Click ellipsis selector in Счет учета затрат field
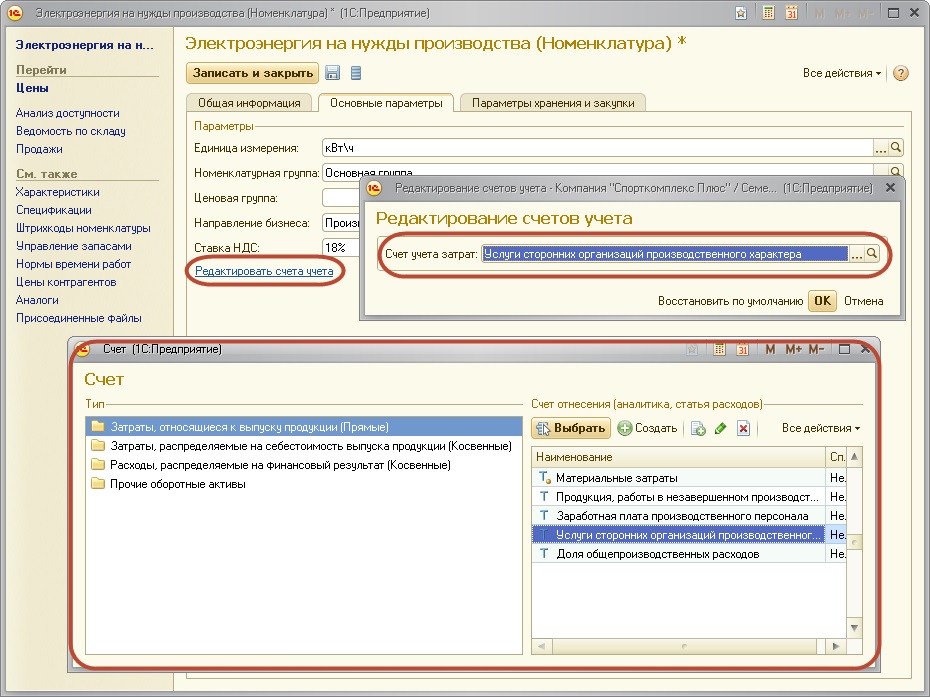Image resolution: width=930 pixels, height=697 pixels. pyautogui.click(x=856, y=254)
